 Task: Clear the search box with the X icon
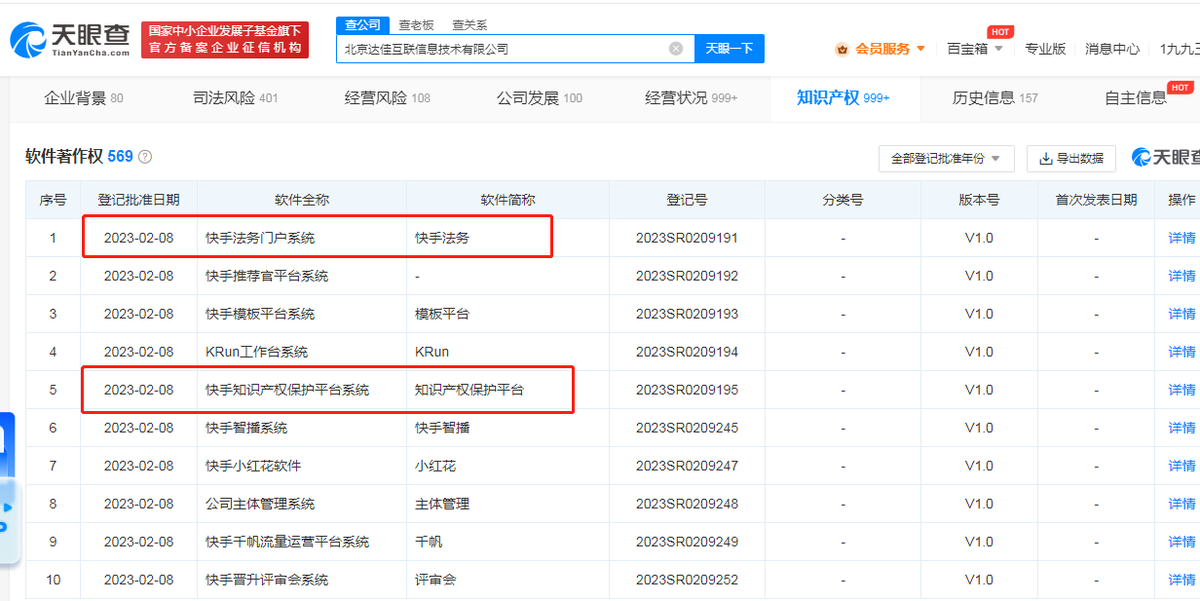[x=676, y=48]
